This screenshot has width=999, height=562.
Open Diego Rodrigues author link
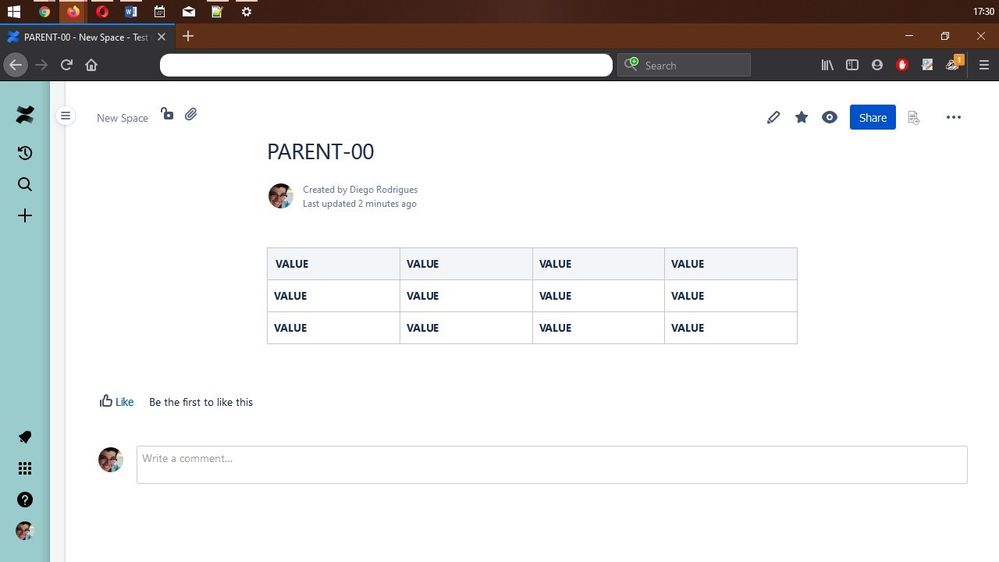click(x=383, y=189)
